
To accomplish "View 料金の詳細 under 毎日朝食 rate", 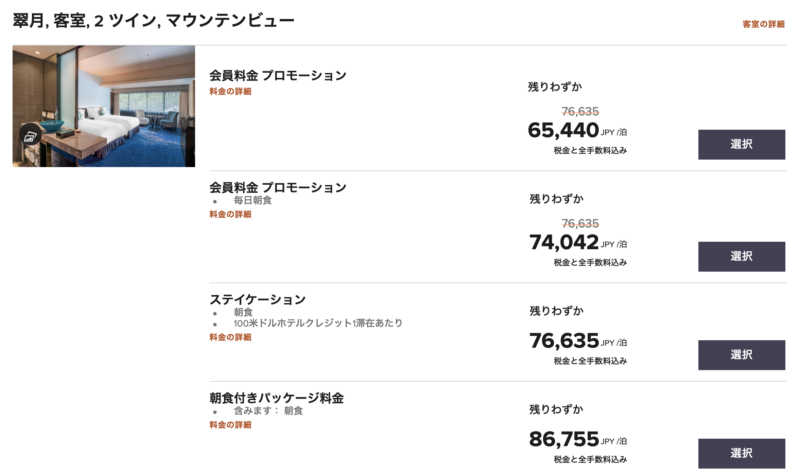I will pos(230,214).
